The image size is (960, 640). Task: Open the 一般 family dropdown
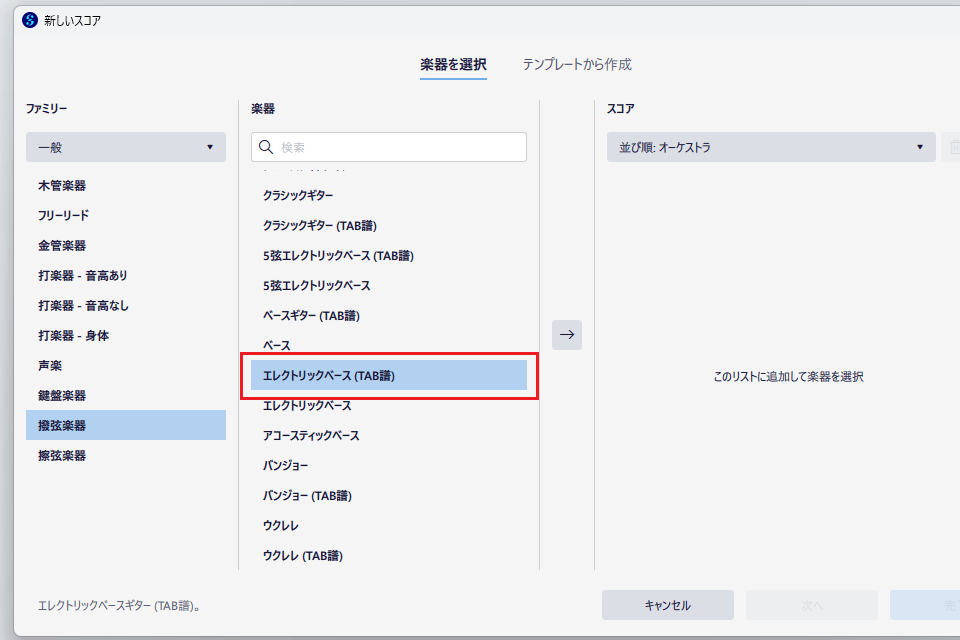pyautogui.click(x=126, y=147)
